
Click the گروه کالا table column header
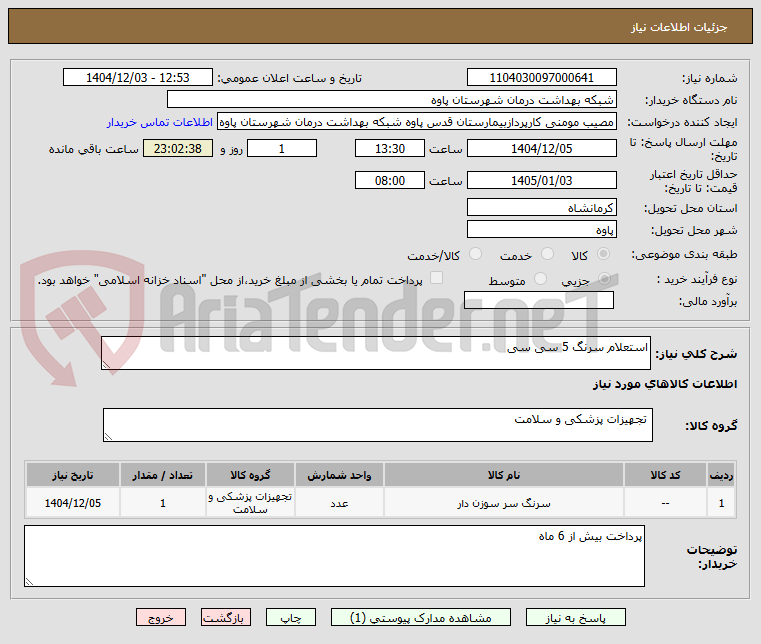(x=250, y=475)
